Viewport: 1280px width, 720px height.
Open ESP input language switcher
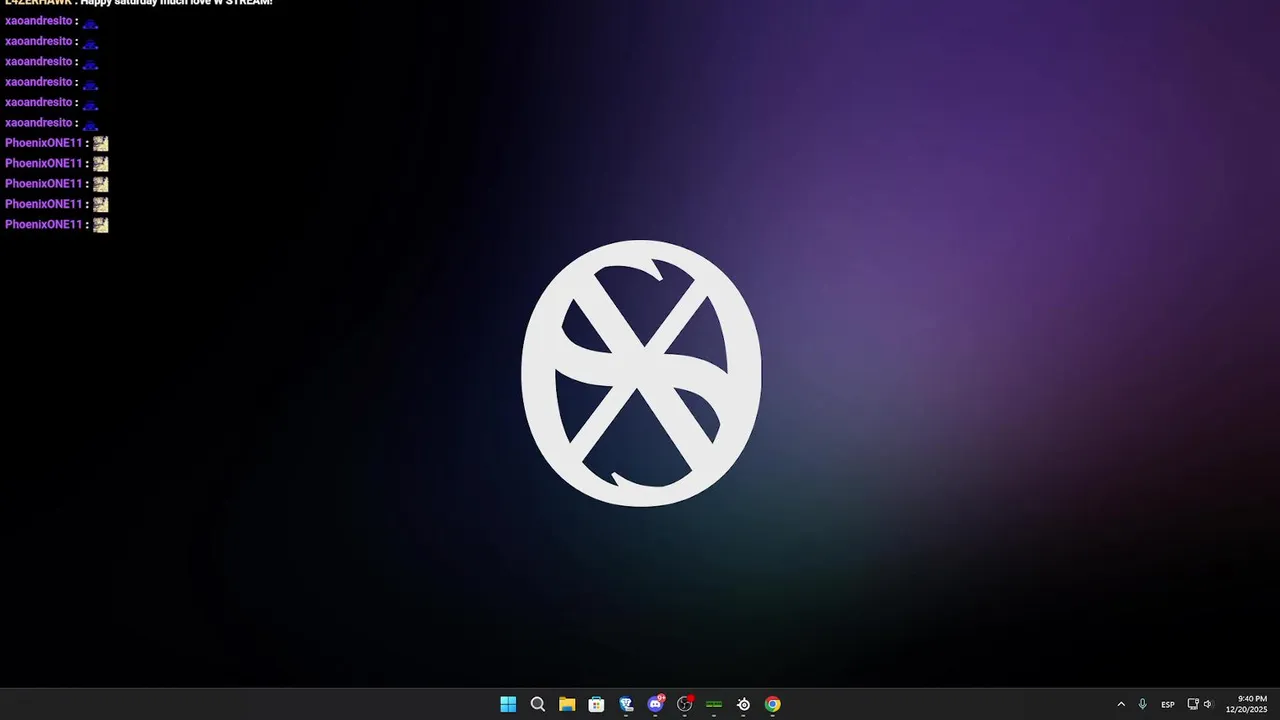(1168, 704)
